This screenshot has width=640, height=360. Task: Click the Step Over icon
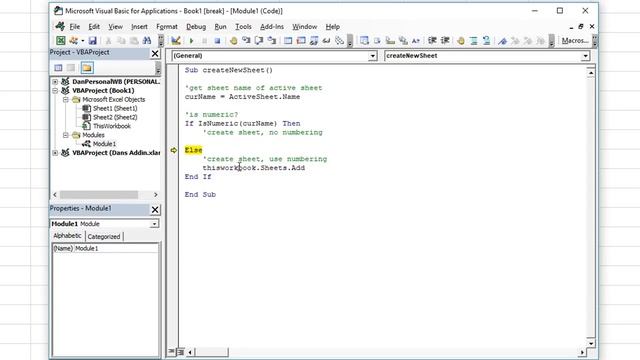(x=259, y=40)
